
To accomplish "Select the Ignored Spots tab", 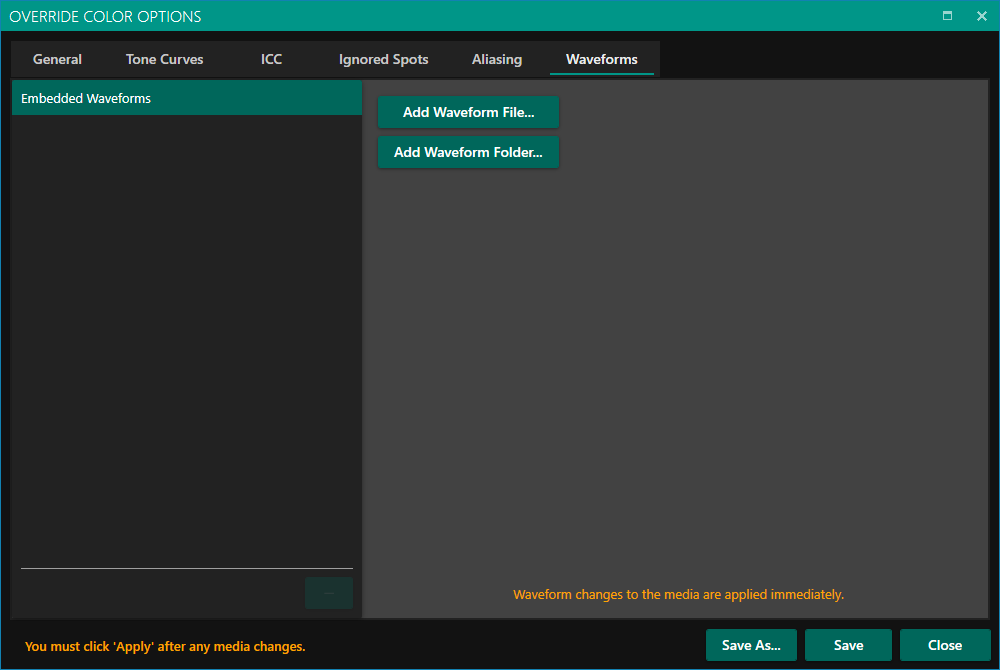I will [383, 59].
